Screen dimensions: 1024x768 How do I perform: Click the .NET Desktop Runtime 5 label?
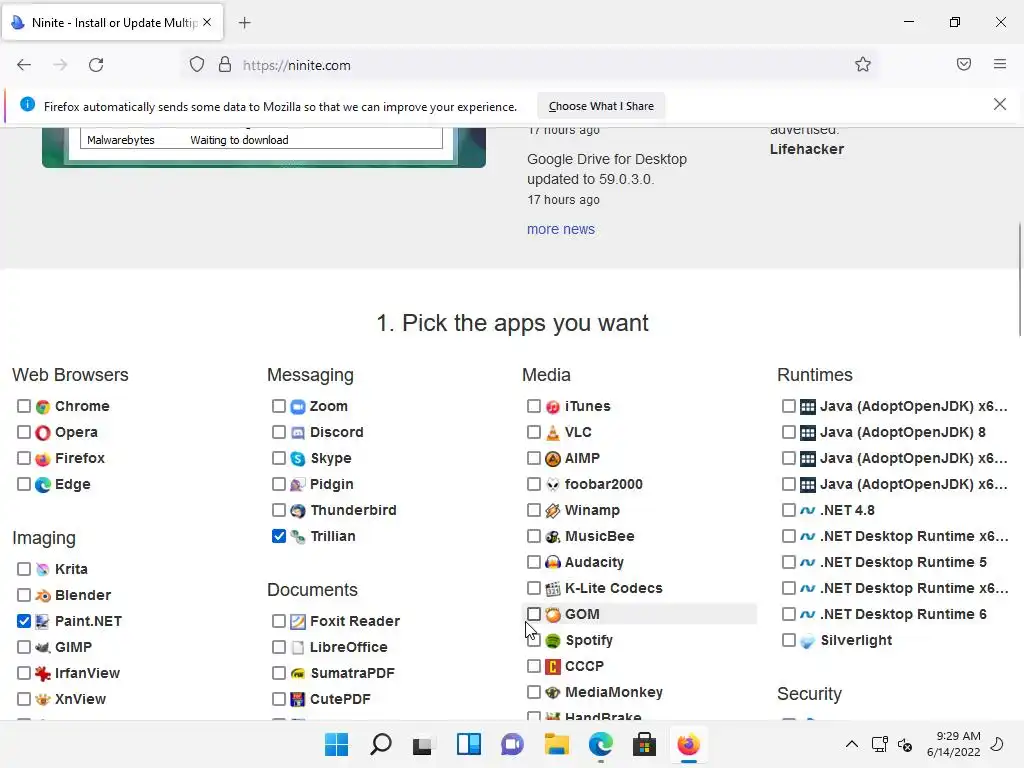(x=903, y=562)
